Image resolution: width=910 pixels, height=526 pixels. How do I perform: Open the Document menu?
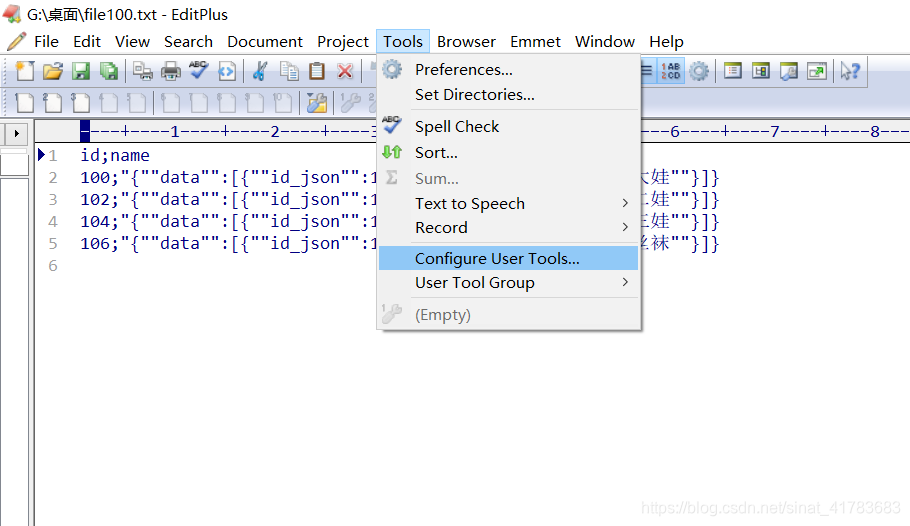pyautogui.click(x=265, y=42)
